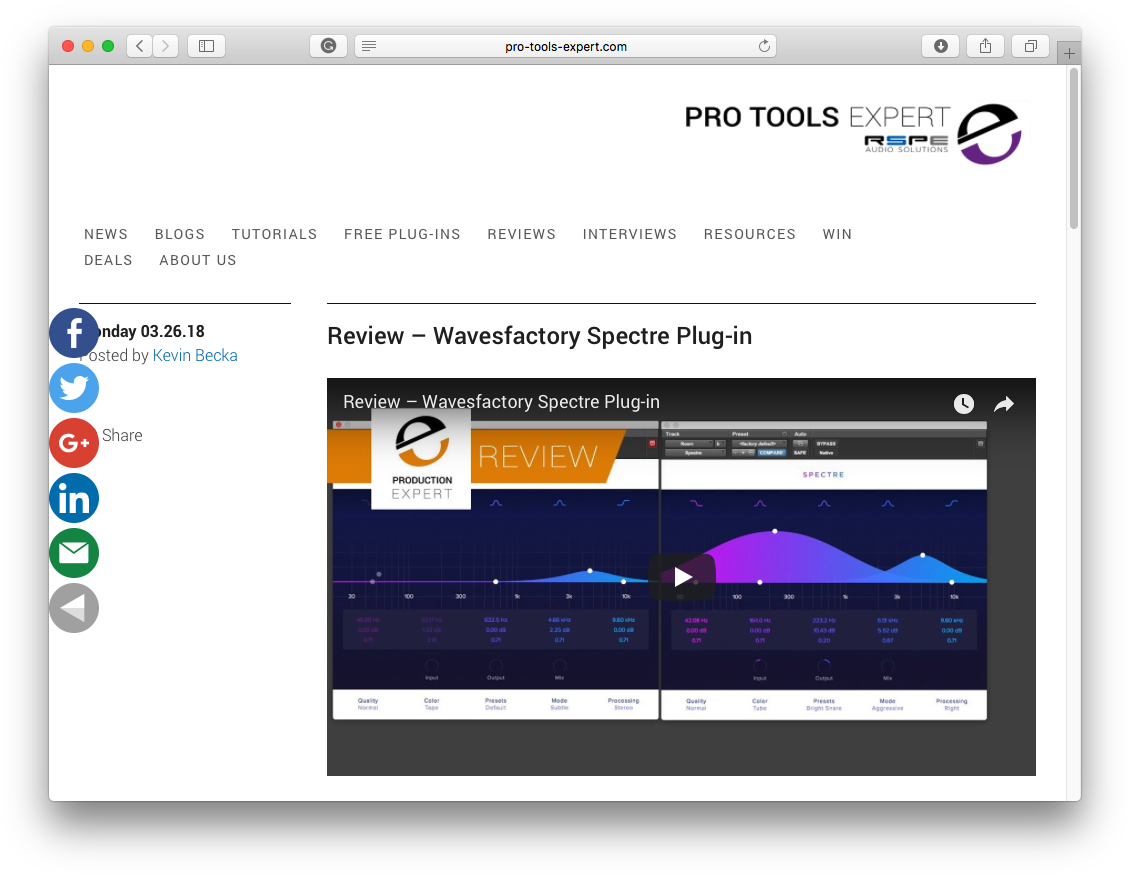Open the REVIEWS menu item
The height and width of the screenshot is (875, 1129).
521,234
